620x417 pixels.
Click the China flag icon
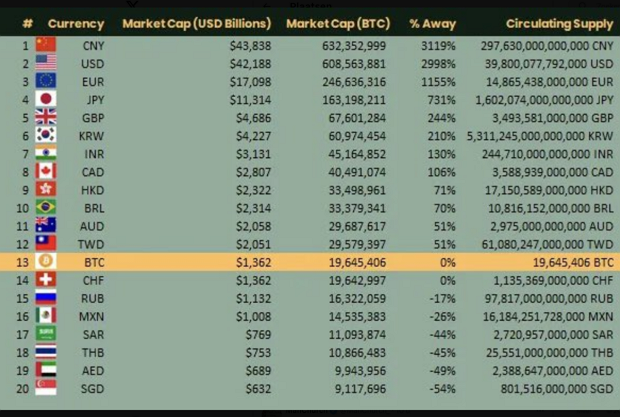[x=45, y=45]
